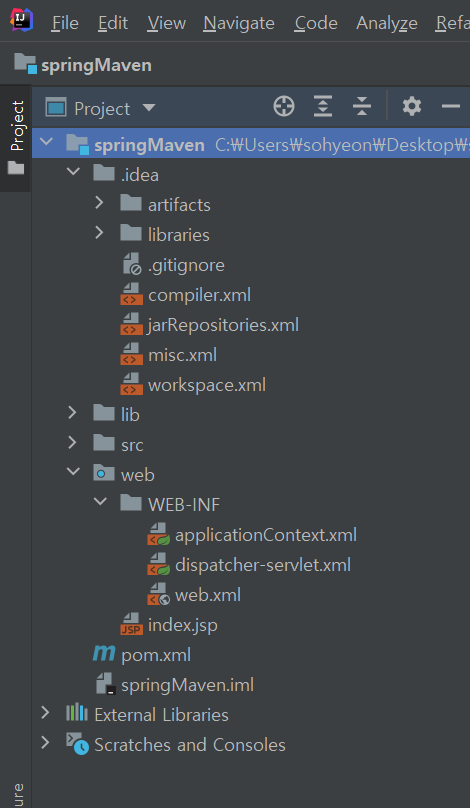
Task: Click the Spring config icon beside dispatcher-servlet.xml
Action: pos(158,564)
